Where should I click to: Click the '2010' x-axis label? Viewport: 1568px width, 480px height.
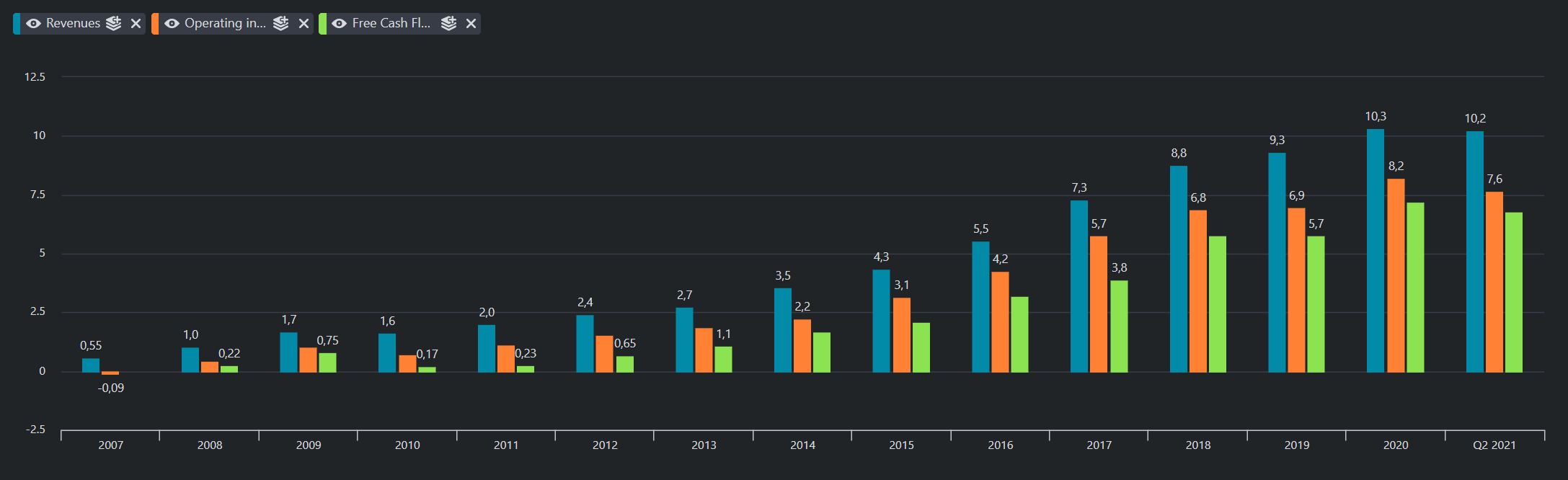tap(407, 445)
